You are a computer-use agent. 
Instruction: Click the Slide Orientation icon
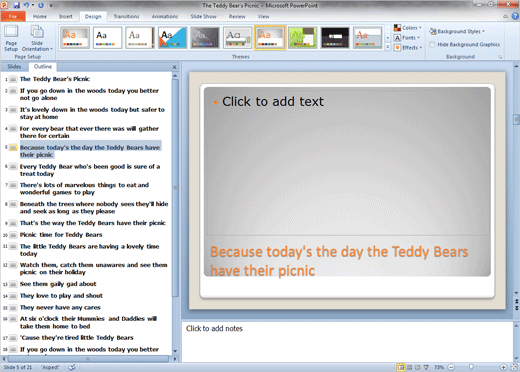[37, 38]
